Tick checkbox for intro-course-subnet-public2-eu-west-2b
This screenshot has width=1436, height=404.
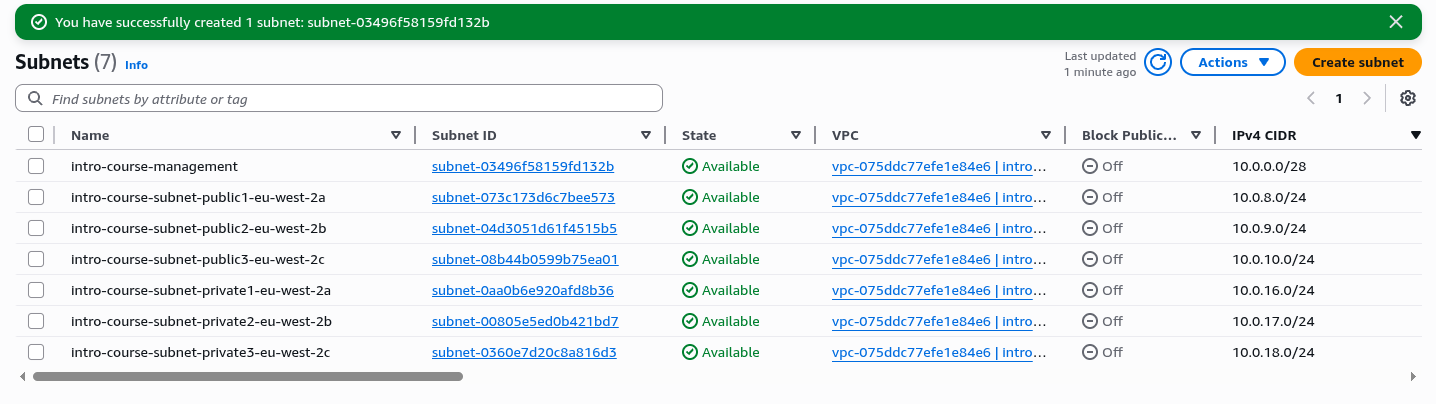tap(36, 228)
